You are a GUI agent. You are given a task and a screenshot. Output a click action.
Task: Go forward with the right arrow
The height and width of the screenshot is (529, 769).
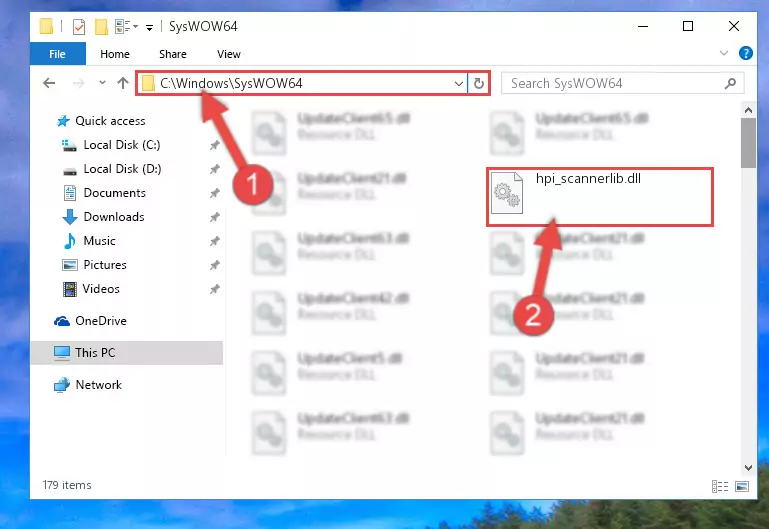[78, 83]
